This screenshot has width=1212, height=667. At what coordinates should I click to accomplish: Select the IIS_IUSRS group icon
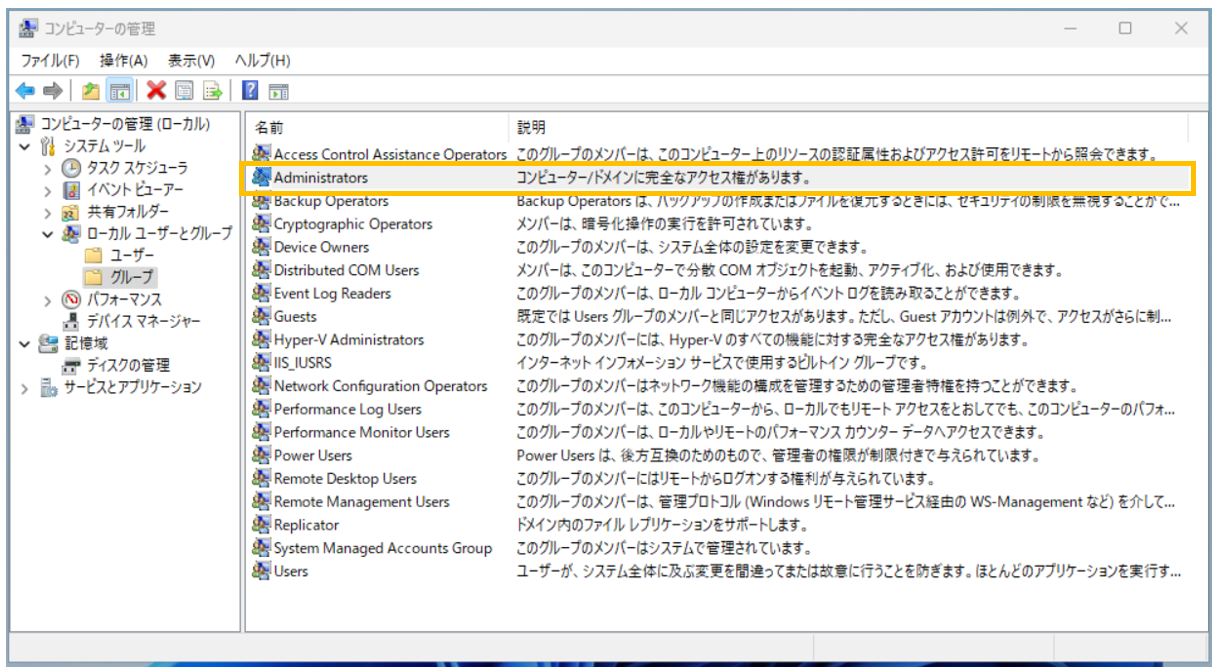(261, 363)
